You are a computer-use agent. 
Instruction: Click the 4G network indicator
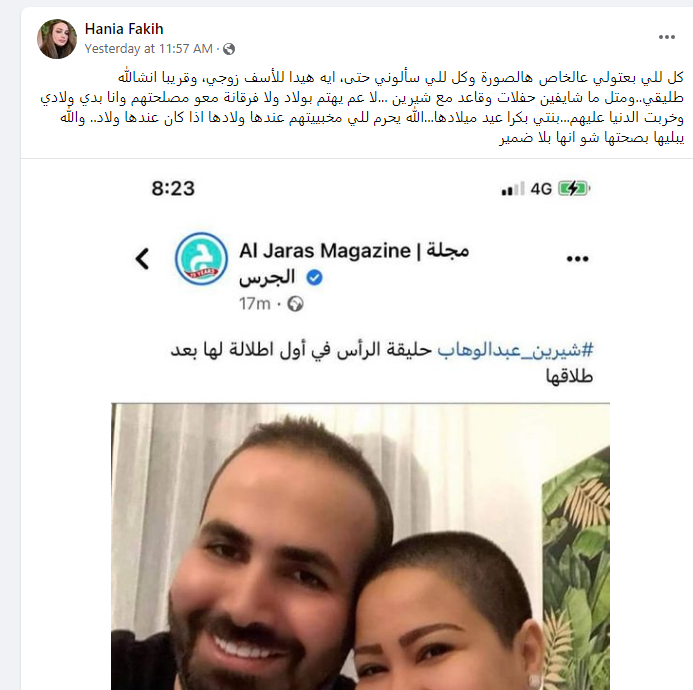[x=541, y=190]
